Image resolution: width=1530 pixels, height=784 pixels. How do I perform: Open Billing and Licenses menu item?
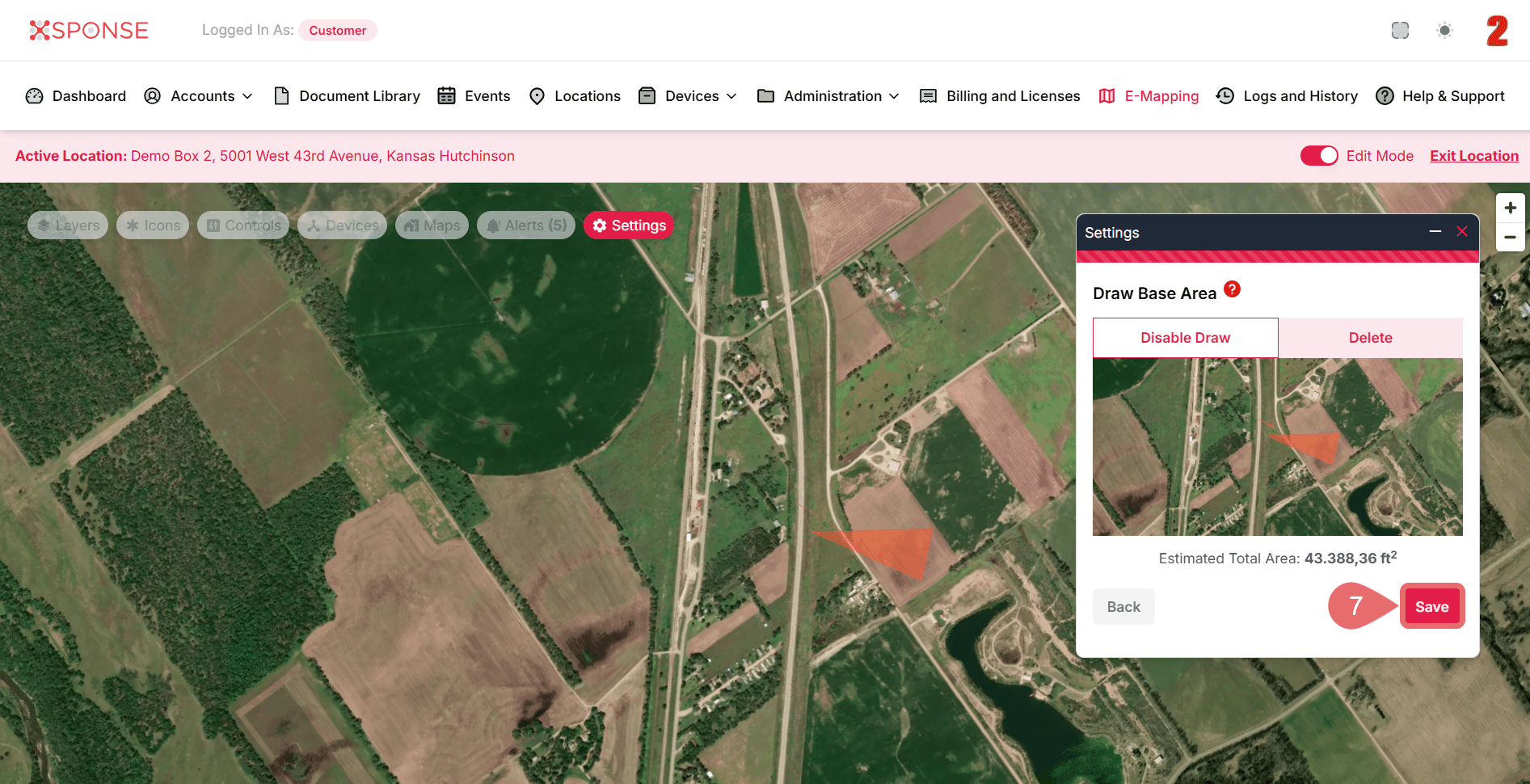coord(1001,96)
